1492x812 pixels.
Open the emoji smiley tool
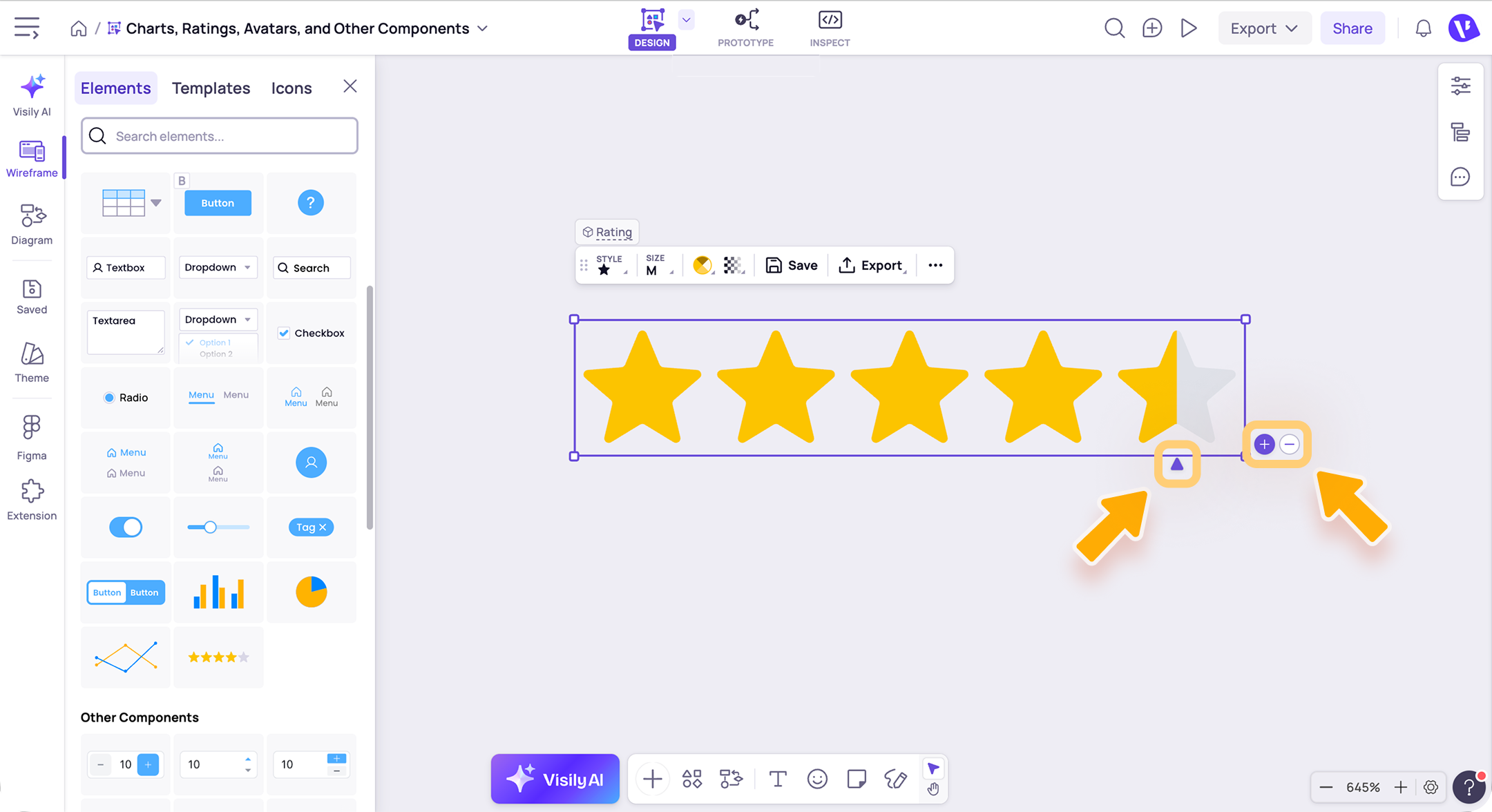coord(817,779)
